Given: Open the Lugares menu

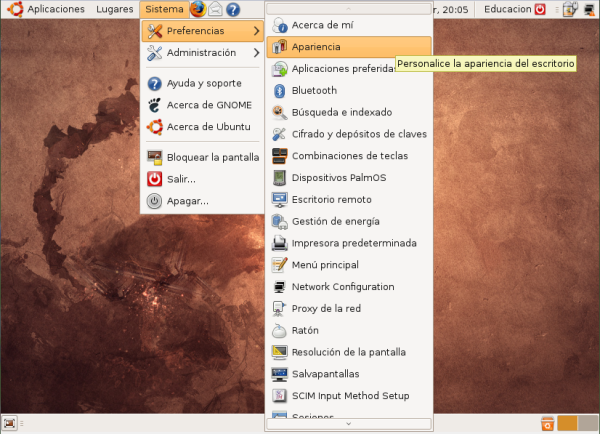Looking at the screenshot, I should [x=115, y=9].
